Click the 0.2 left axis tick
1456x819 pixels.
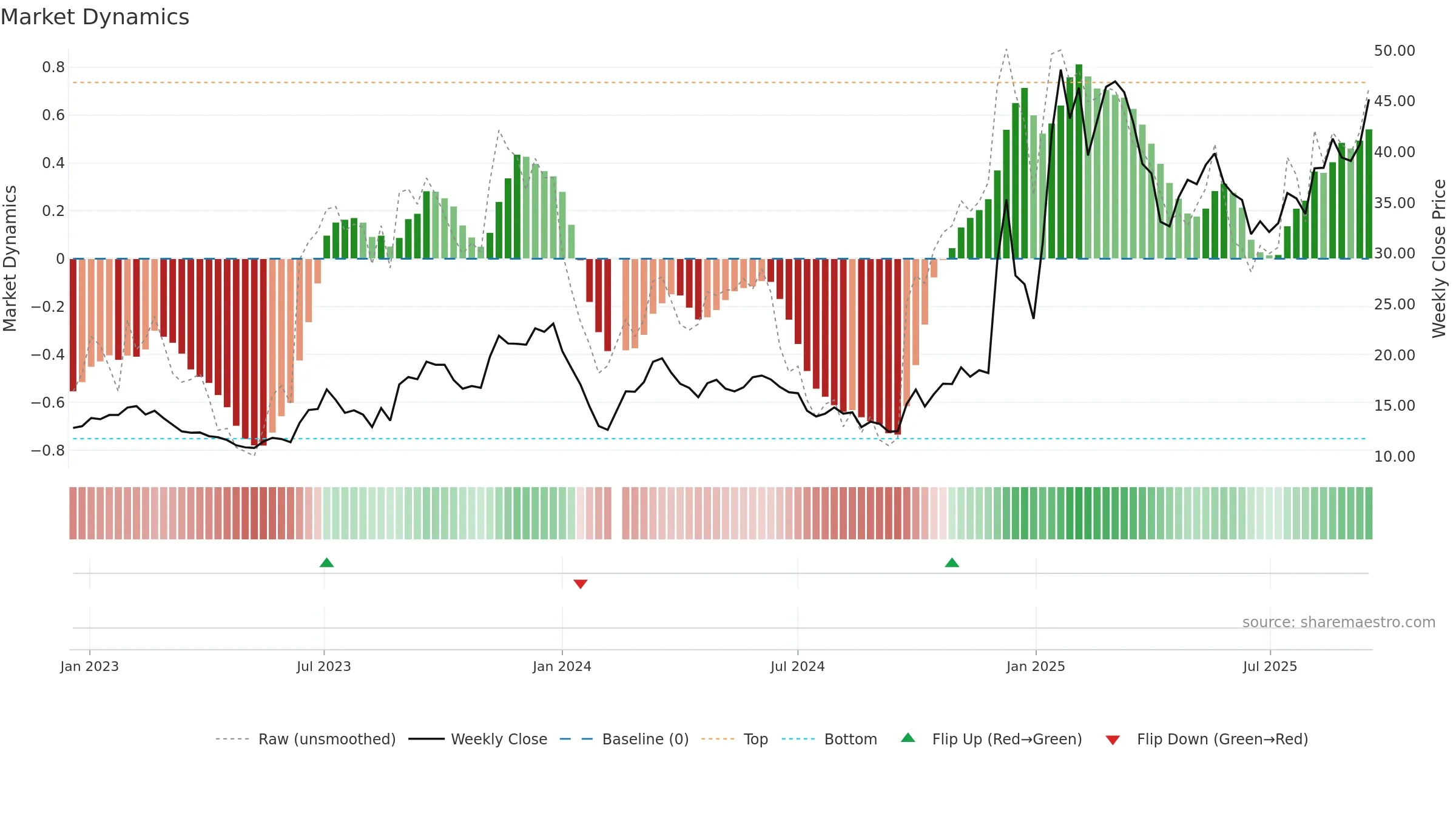click(53, 211)
